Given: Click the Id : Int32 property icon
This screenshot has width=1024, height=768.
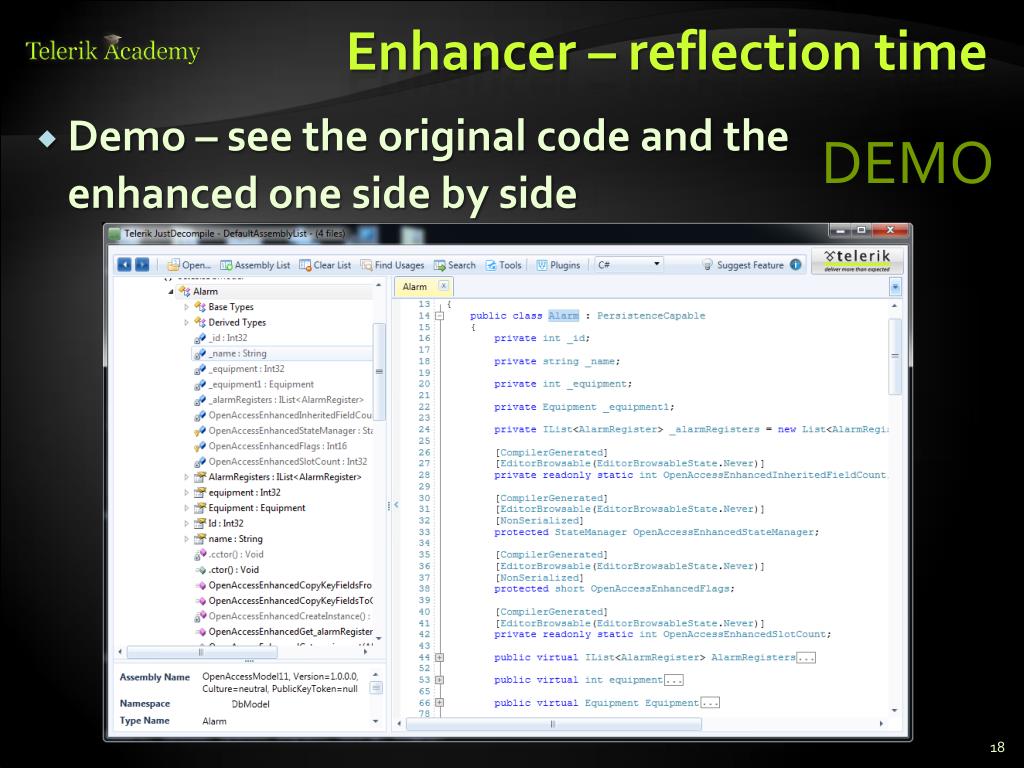Looking at the screenshot, I should [200, 524].
